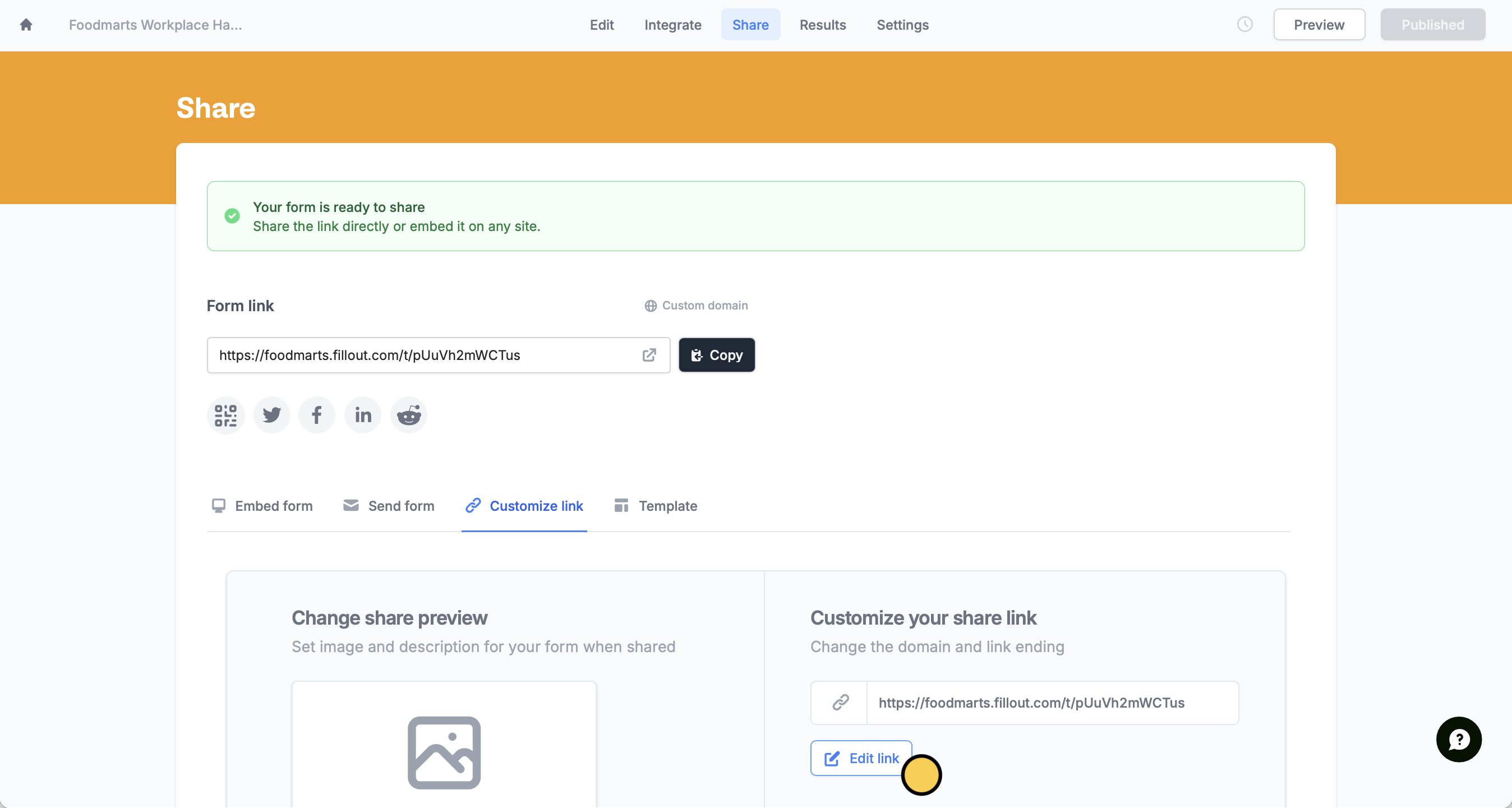
Task: Click inside the form link field
Action: tap(411, 355)
